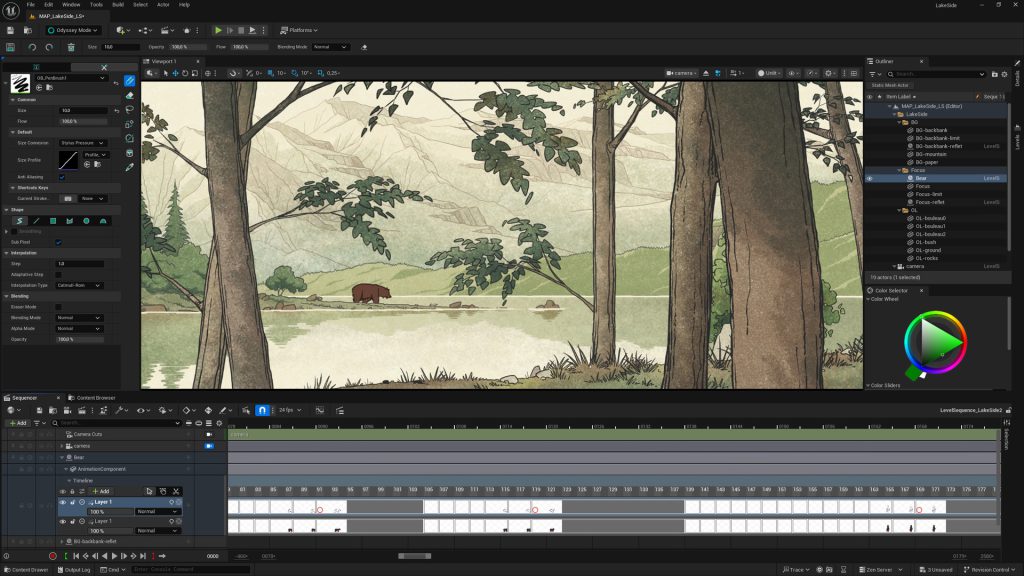Choose the rectangle shape icon
This screenshot has width=1024, height=576.
click(53, 221)
